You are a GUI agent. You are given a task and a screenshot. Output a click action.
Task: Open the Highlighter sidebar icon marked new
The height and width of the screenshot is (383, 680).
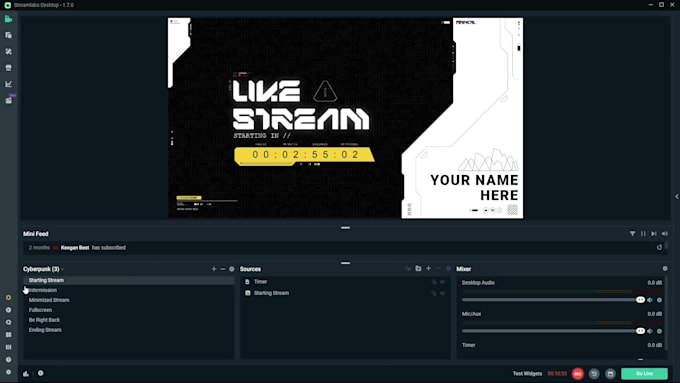[8, 100]
